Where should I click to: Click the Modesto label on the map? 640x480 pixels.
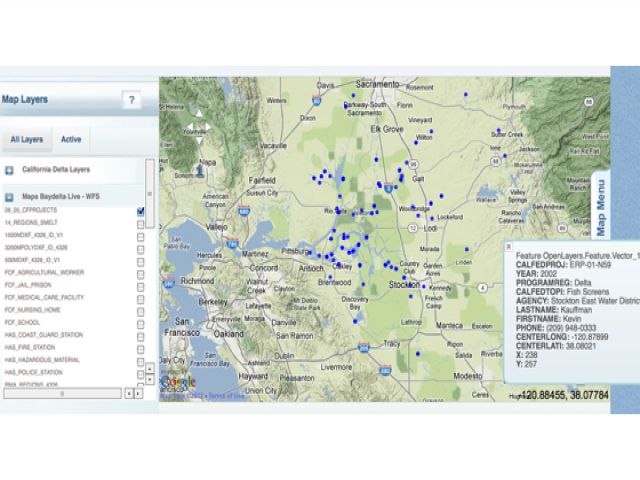(x=468, y=376)
